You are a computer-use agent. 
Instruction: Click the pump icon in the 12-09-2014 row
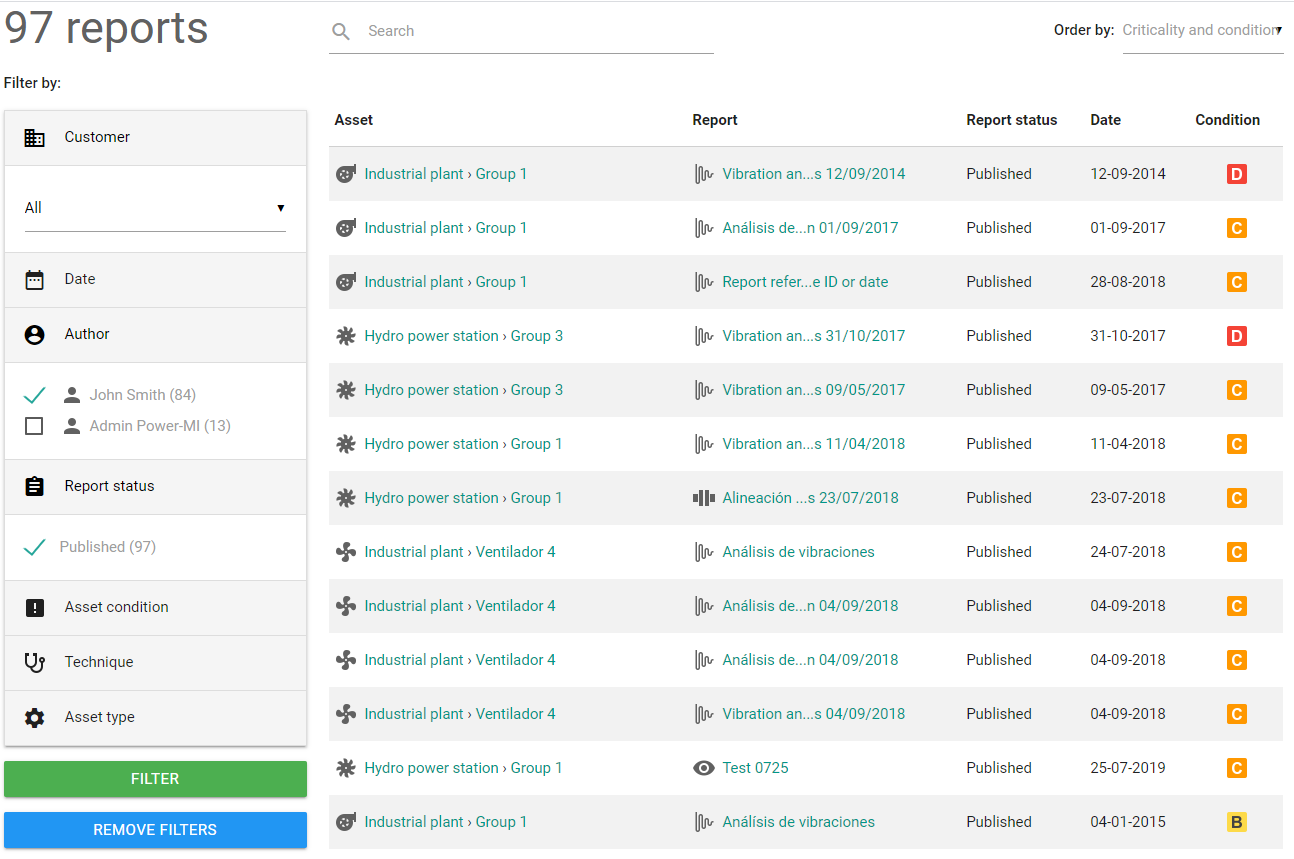coord(346,174)
